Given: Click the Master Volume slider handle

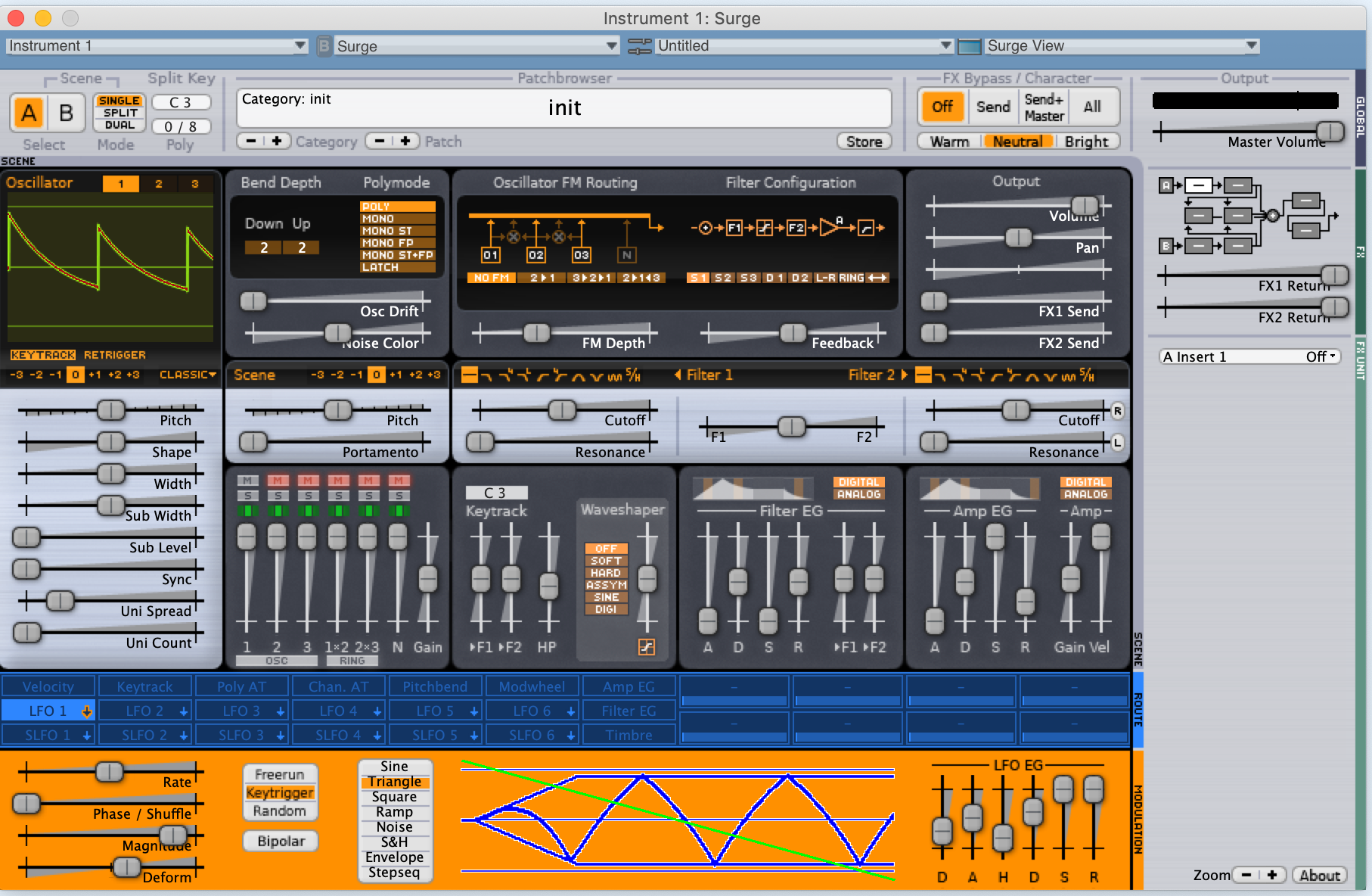Looking at the screenshot, I should (1330, 132).
